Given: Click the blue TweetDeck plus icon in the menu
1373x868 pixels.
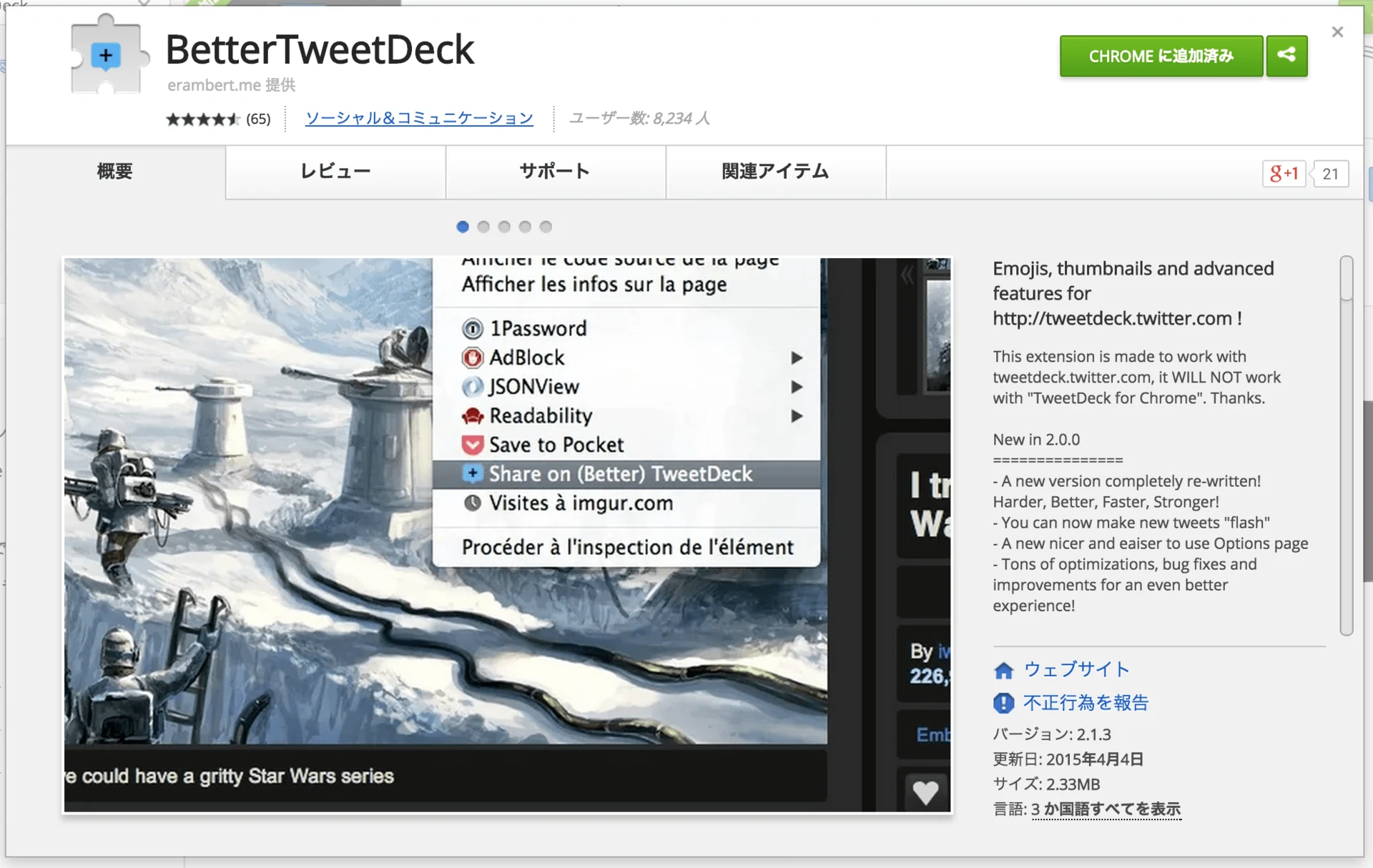Looking at the screenshot, I should (x=472, y=473).
